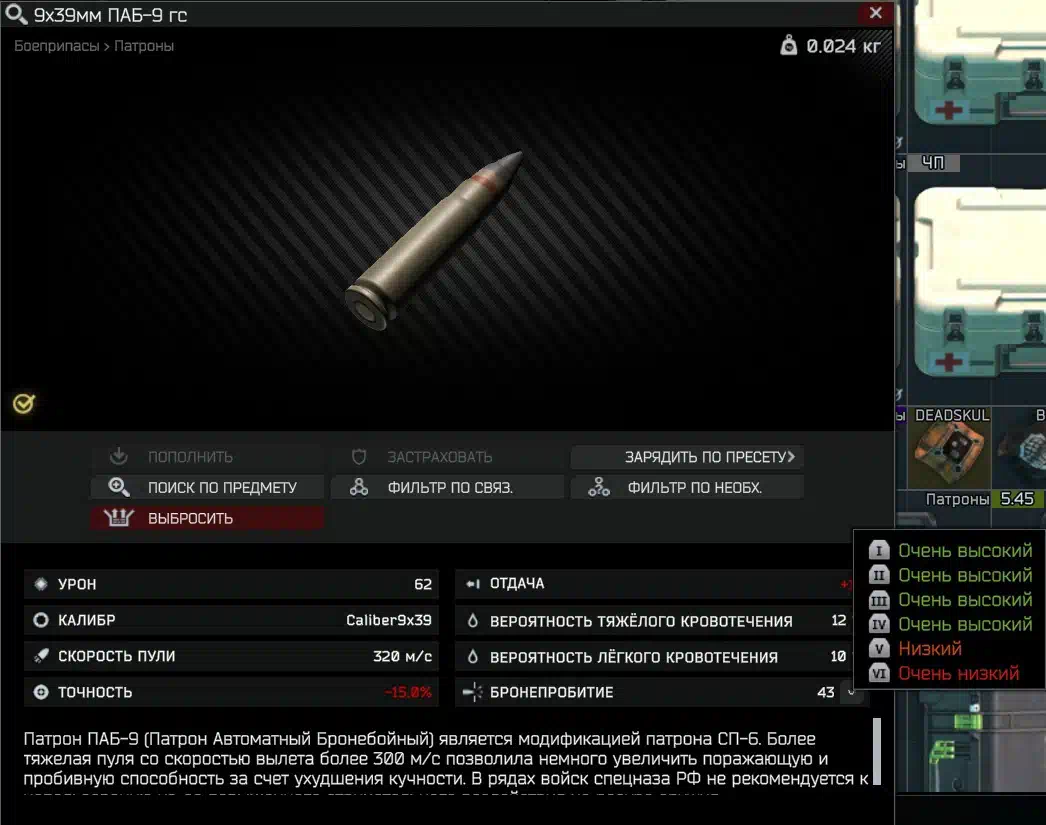This screenshot has height=825, width=1046.
Task: Click the Очень низкий rating text
Action: pos(959,673)
